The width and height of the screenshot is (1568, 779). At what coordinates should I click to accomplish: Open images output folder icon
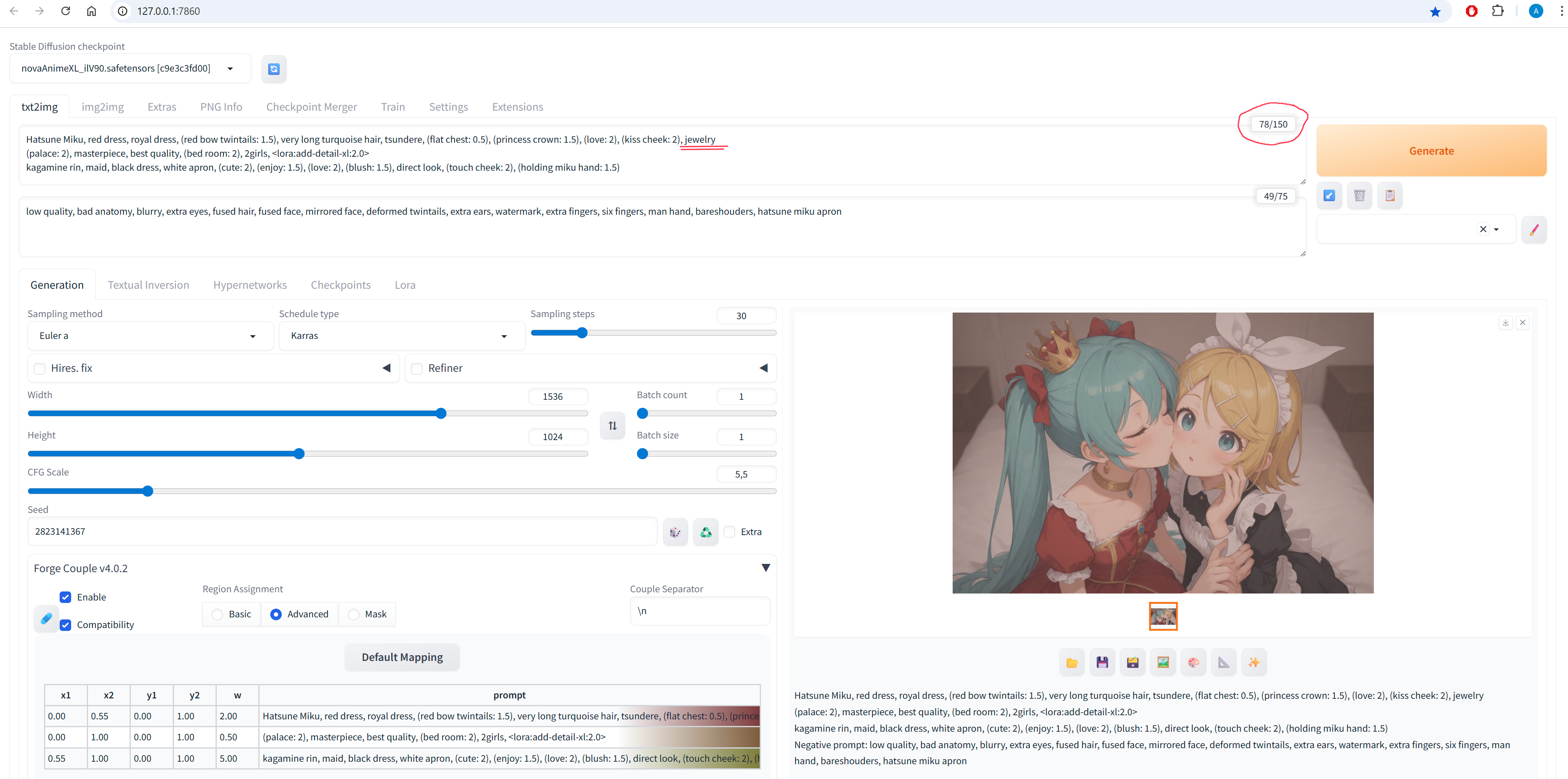coord(1071,662)
